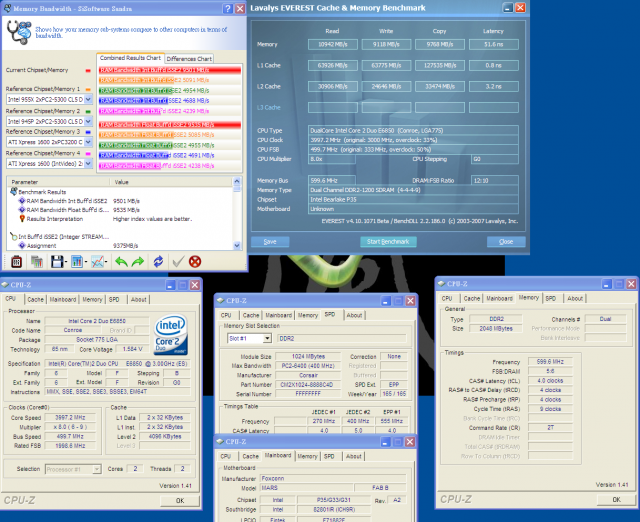The width and height of the screenshot is (640, 522).
Task: Click the diamond icon beside RAM Bandwidth Int Buff'd iSSE2
Action: [22, 201]
